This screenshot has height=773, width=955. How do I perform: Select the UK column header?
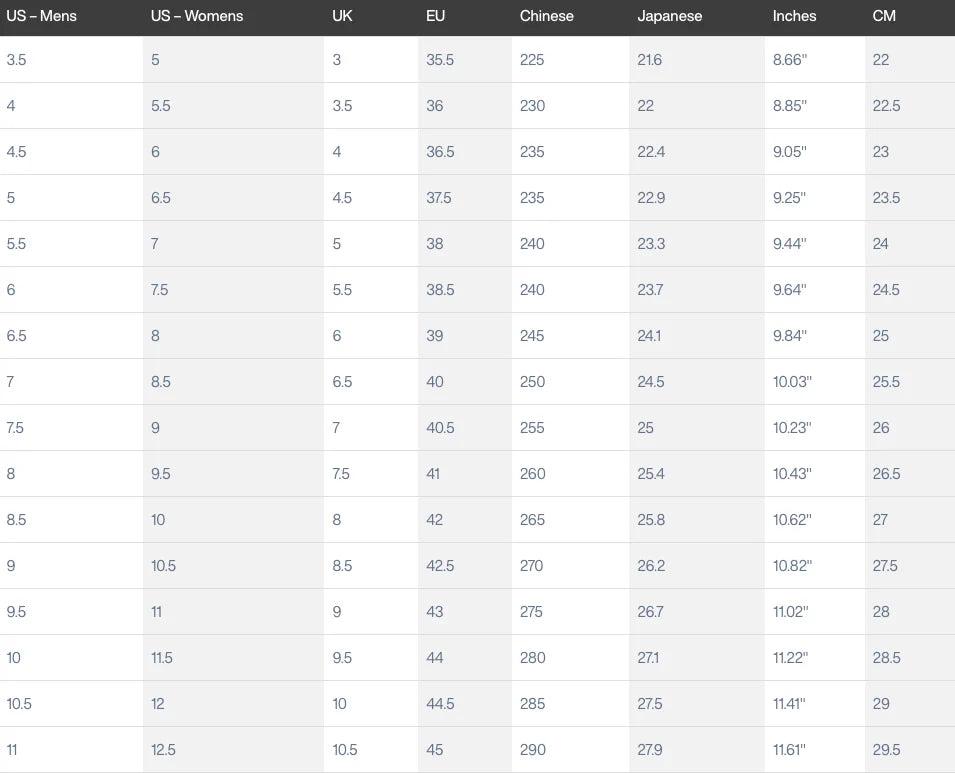(342, 16)
